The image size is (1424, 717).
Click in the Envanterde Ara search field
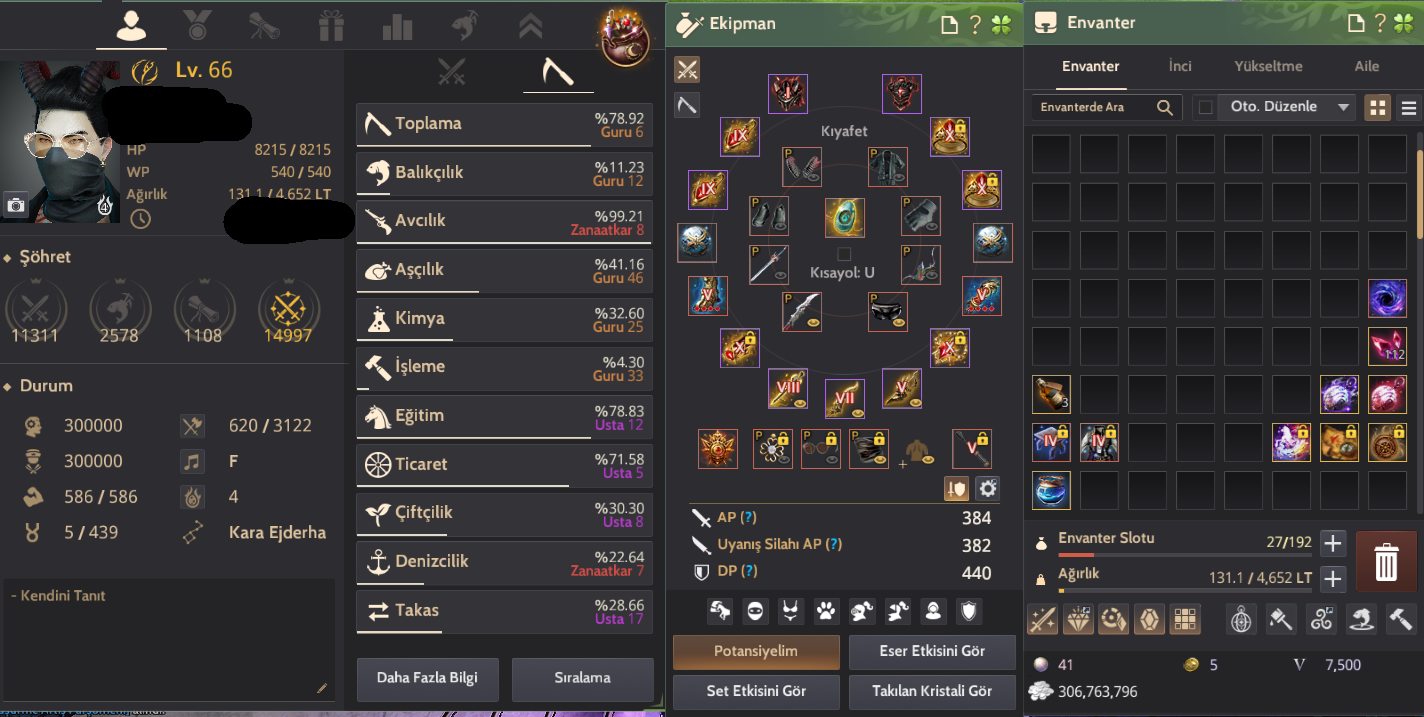pyautogui.click(x=1095, y=107)
